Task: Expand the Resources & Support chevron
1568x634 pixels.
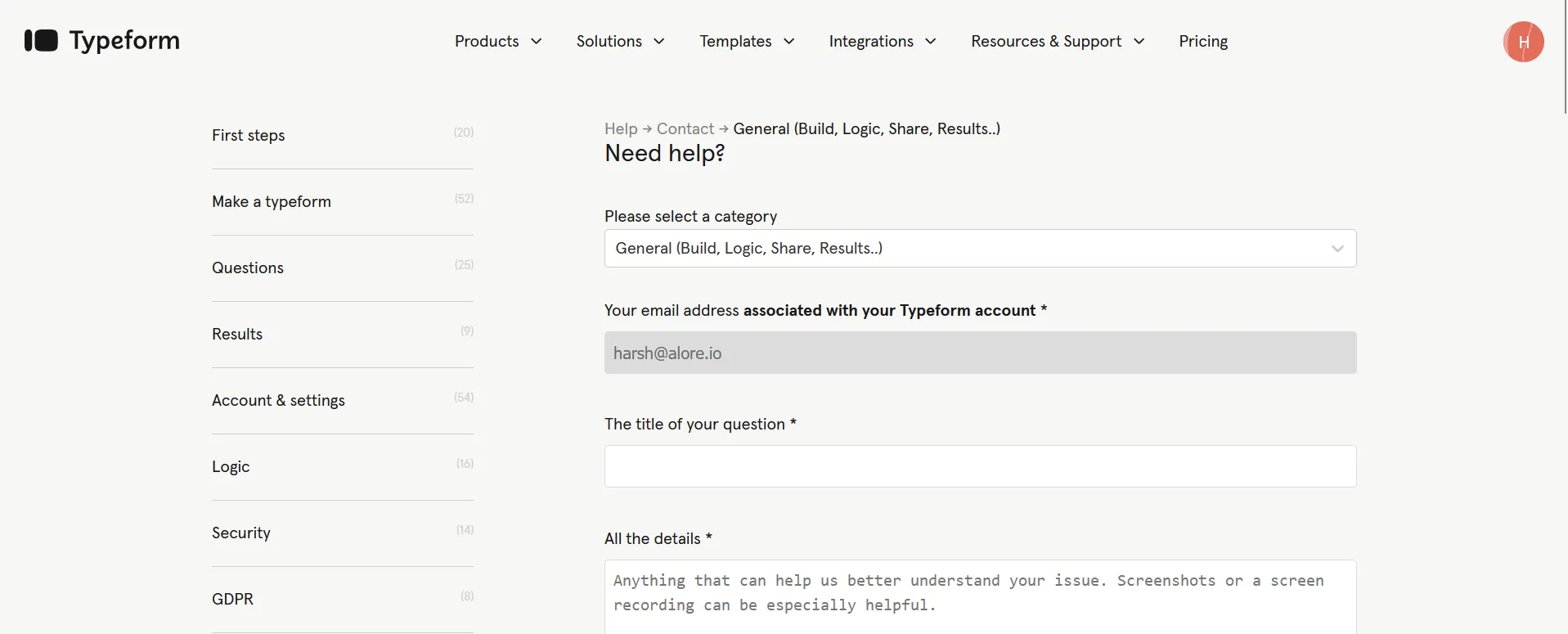Action: (x=1139, y=41)
